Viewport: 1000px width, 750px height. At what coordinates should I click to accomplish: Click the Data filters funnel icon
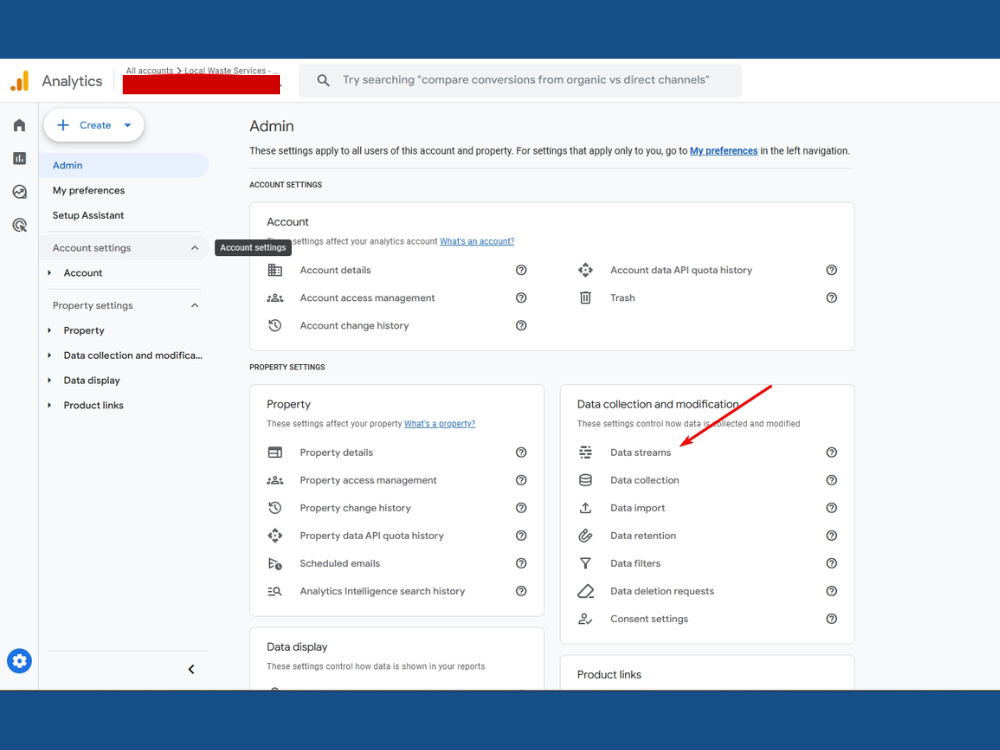585,563
